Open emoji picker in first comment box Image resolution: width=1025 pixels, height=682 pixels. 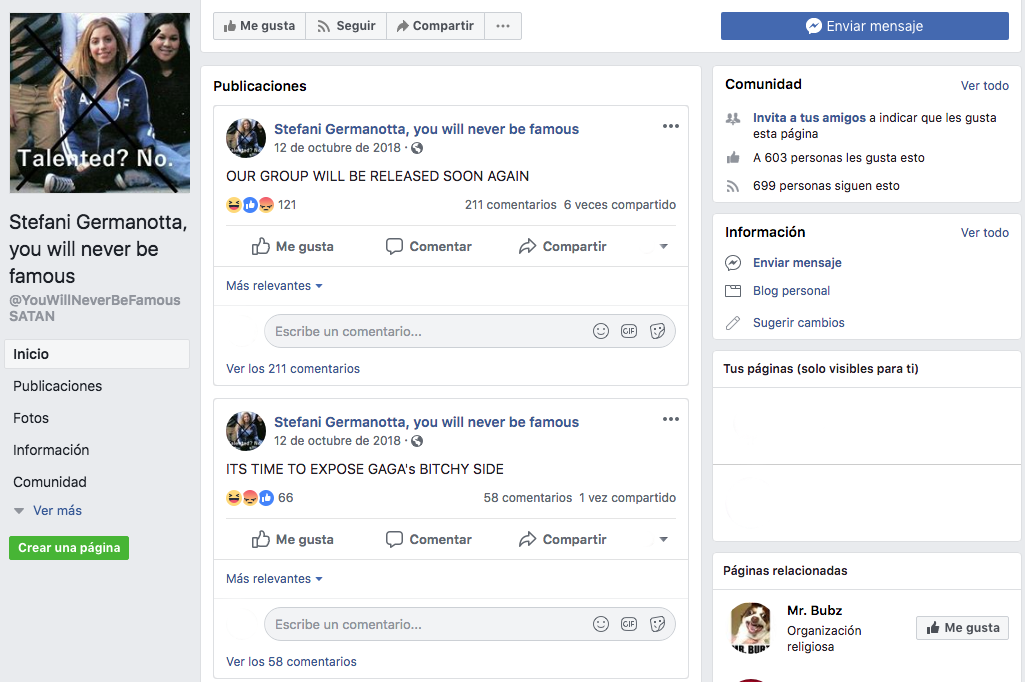click(x=601, y=331)
